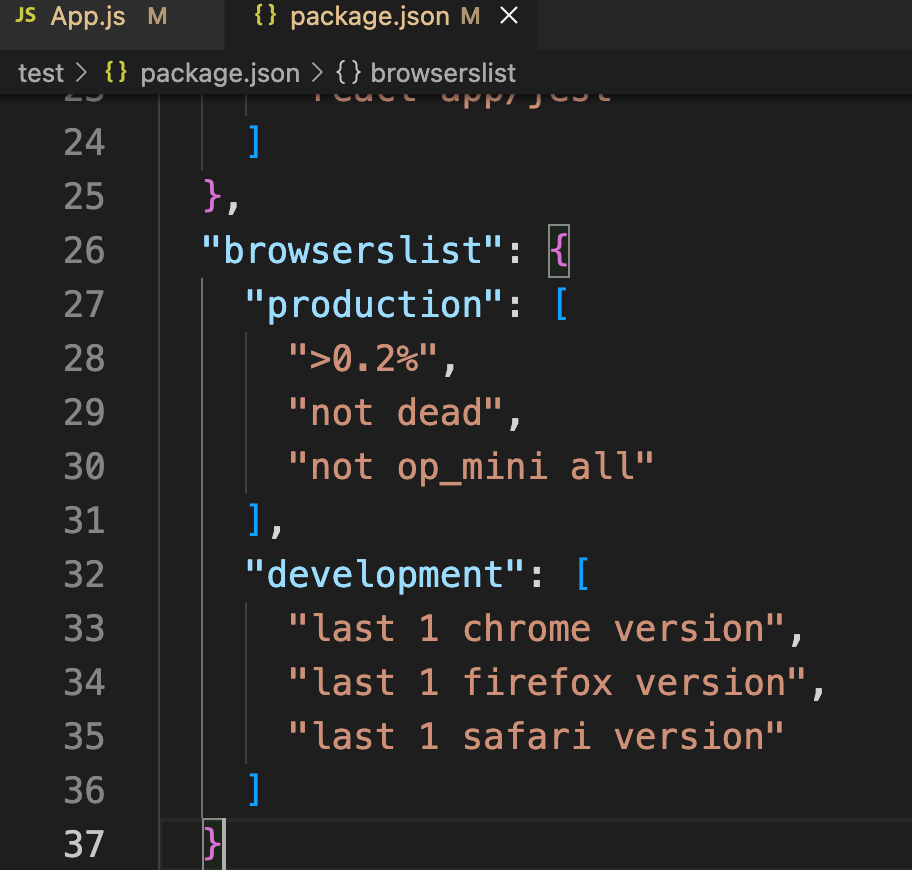Open the breadcrumb chevron after package.json

(318, 72)
